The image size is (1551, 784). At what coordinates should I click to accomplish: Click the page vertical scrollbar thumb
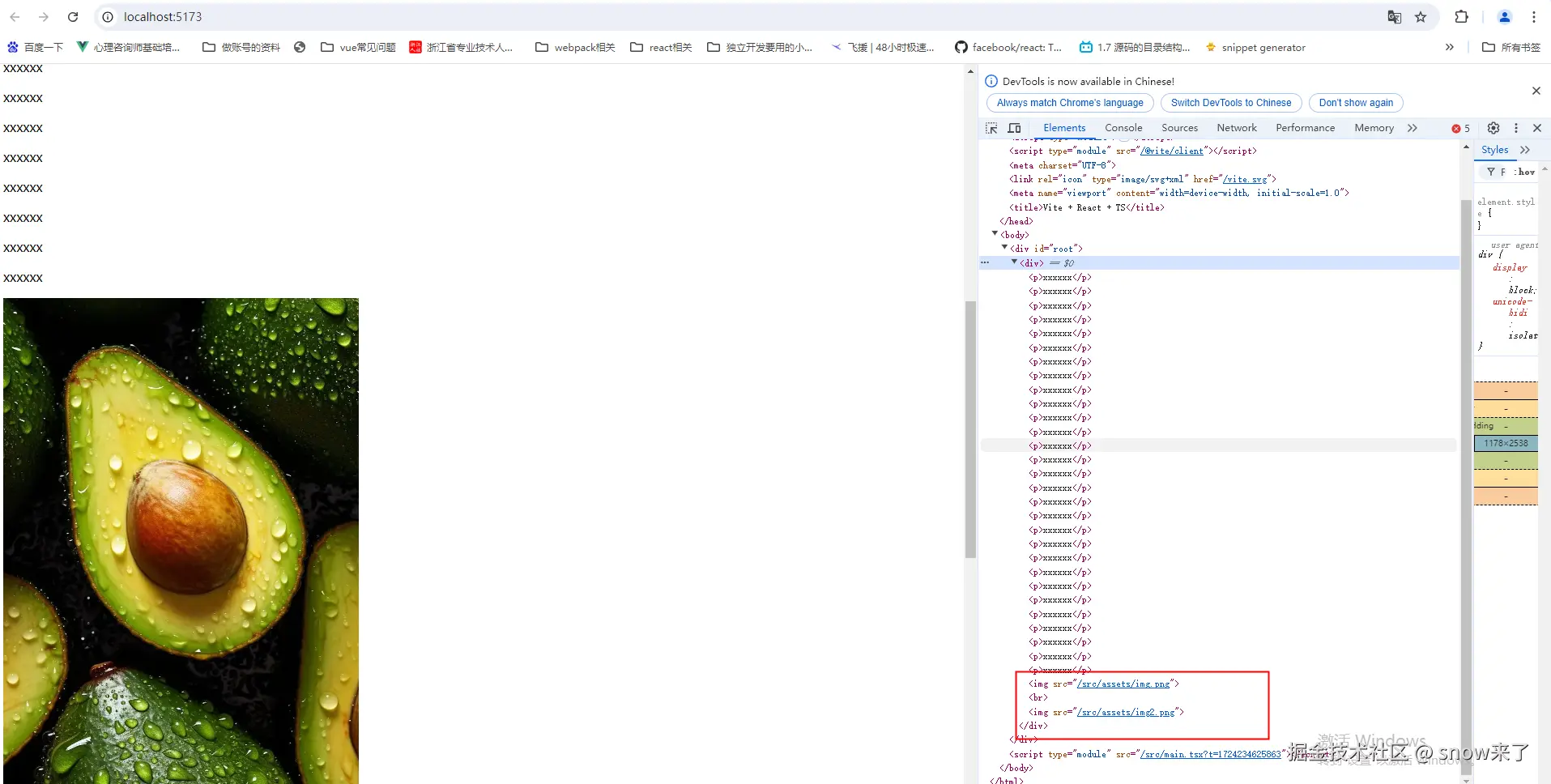970,430
